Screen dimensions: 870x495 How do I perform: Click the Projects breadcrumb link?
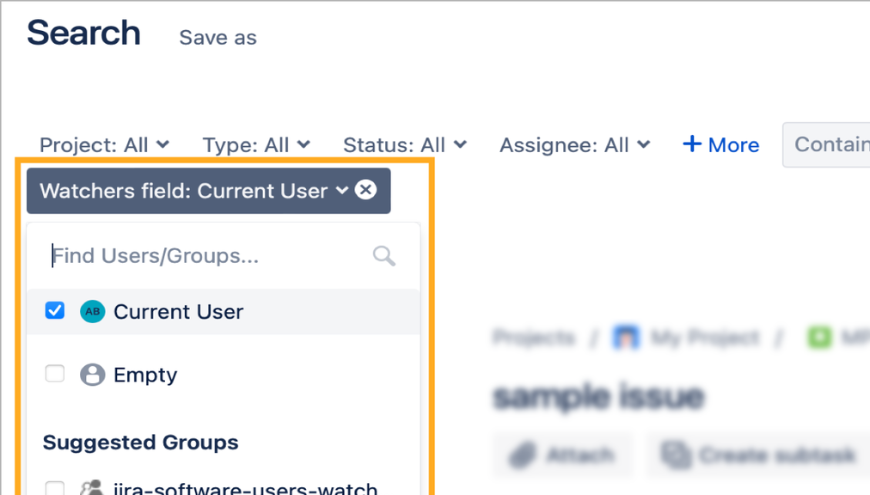534,338
